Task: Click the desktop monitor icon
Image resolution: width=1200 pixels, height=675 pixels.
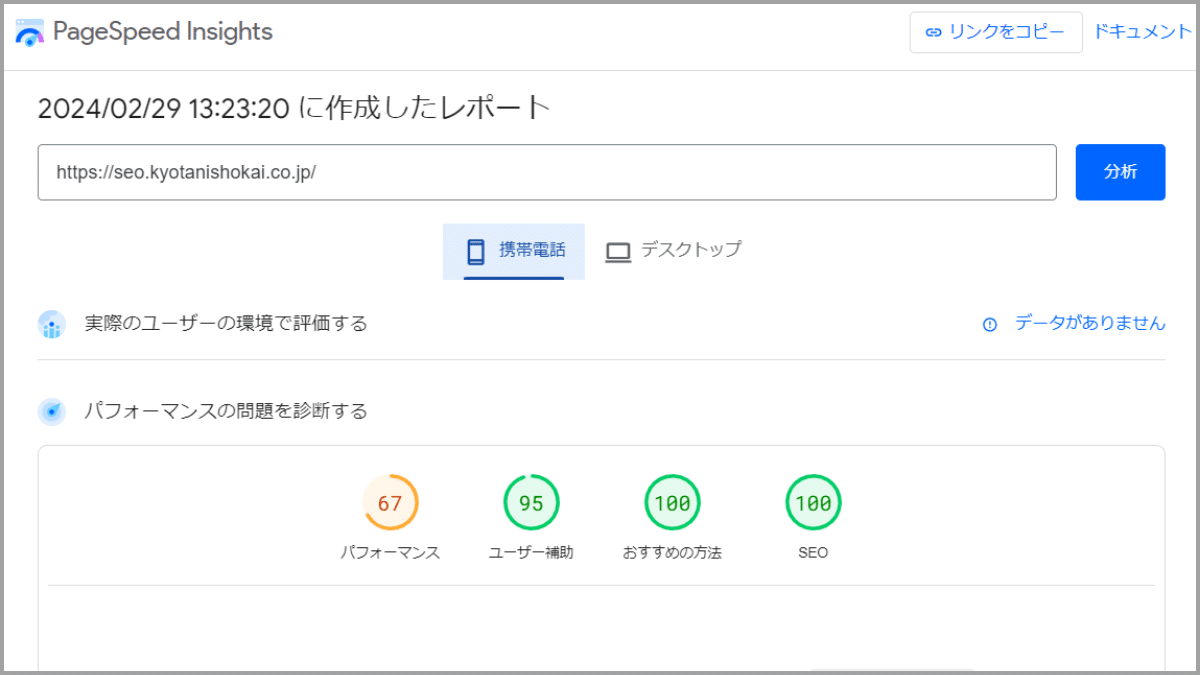Action: pyautogui.click(x=616, y=250)
